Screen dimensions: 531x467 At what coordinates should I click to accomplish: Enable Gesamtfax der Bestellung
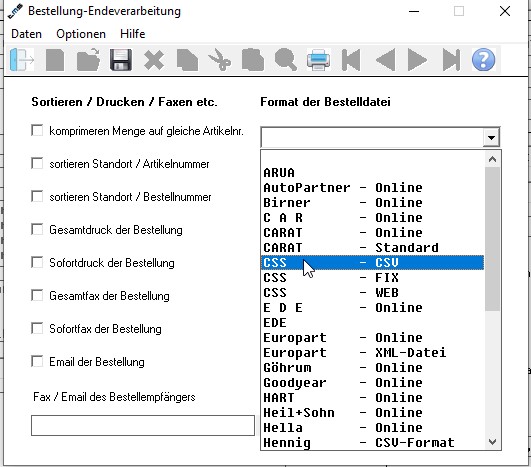coord(37,295)
